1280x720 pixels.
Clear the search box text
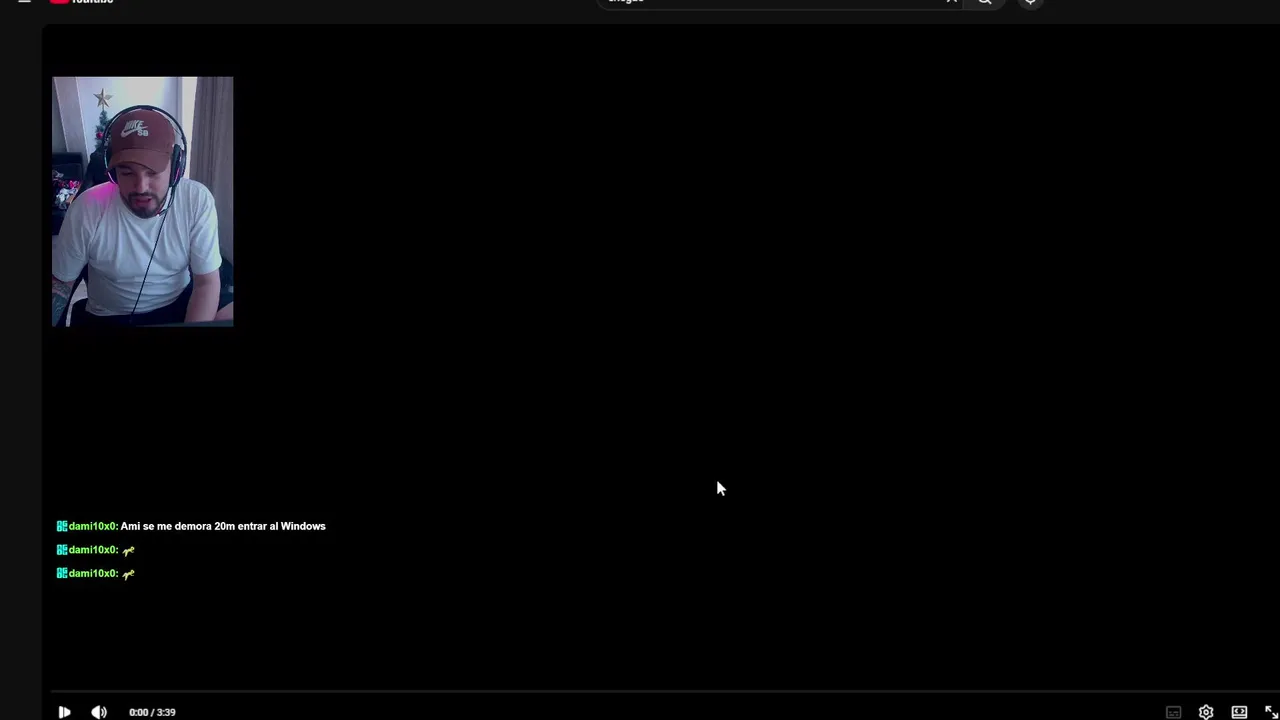pyautogui.click(x=951, y=1)
